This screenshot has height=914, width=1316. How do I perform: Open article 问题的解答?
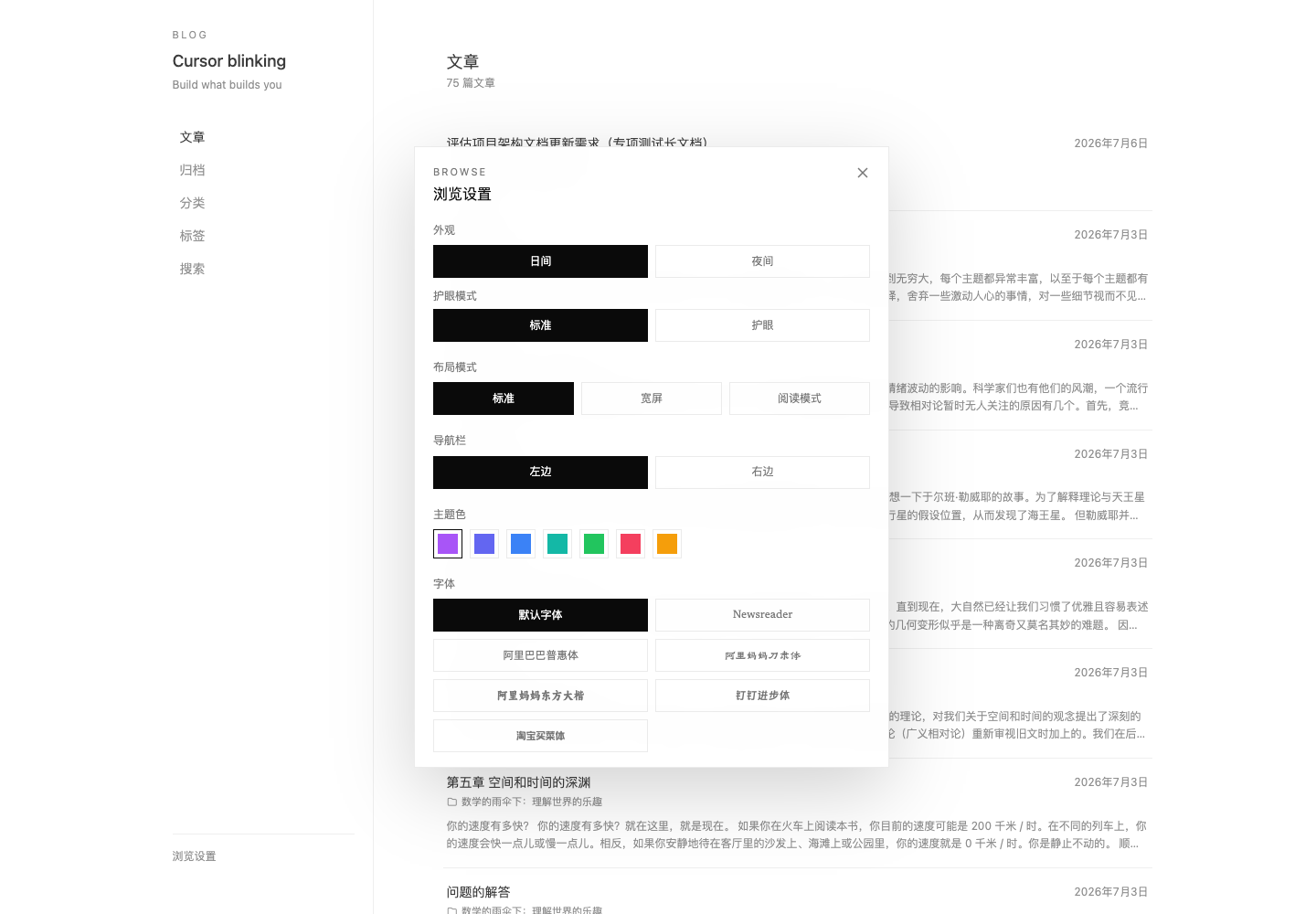[x=478, y=892]
